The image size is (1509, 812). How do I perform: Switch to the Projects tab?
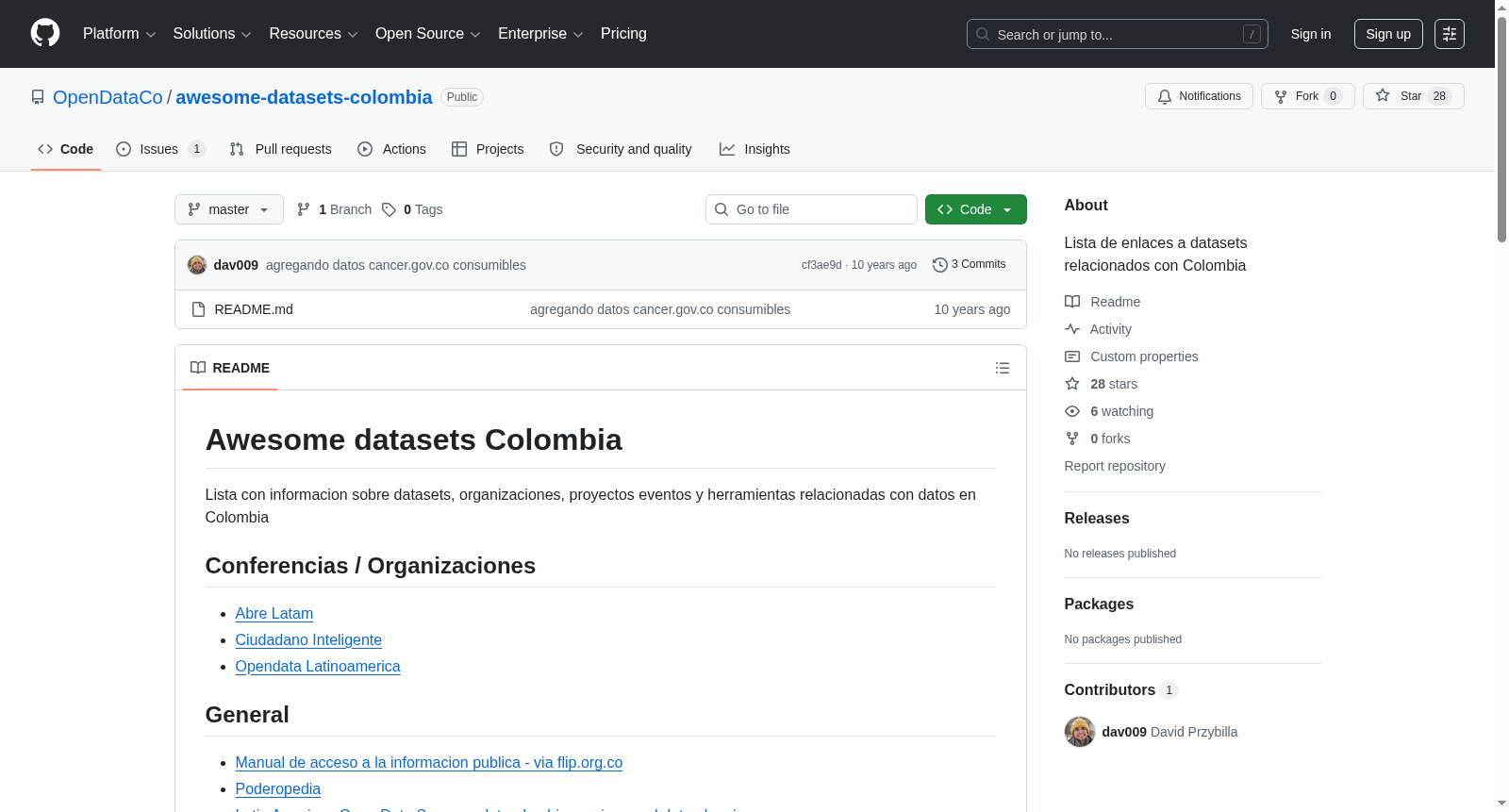pyautogui.click(x=488, y=149)
